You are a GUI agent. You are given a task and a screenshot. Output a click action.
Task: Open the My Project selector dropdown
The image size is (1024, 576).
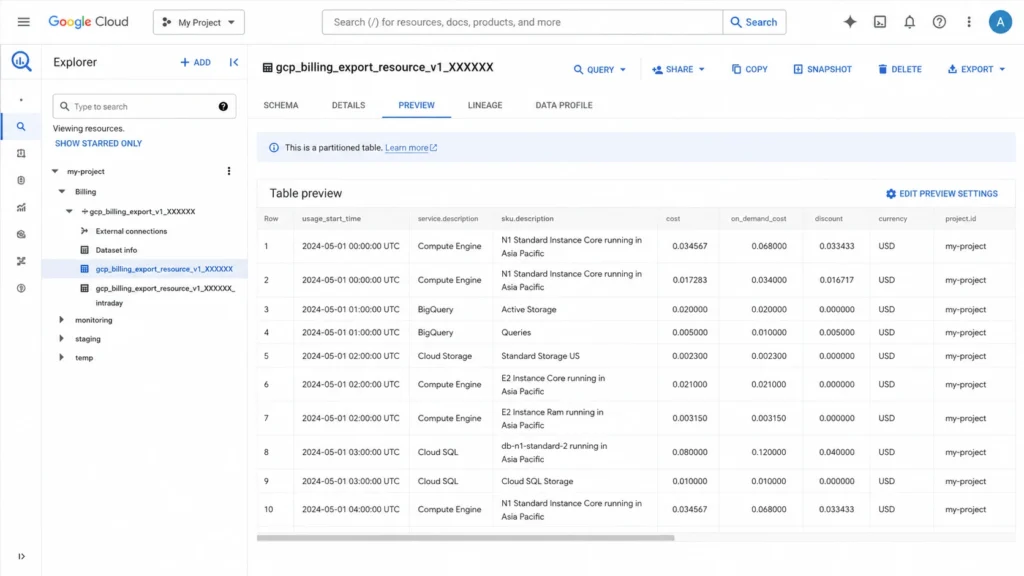[x=199, y=22]
